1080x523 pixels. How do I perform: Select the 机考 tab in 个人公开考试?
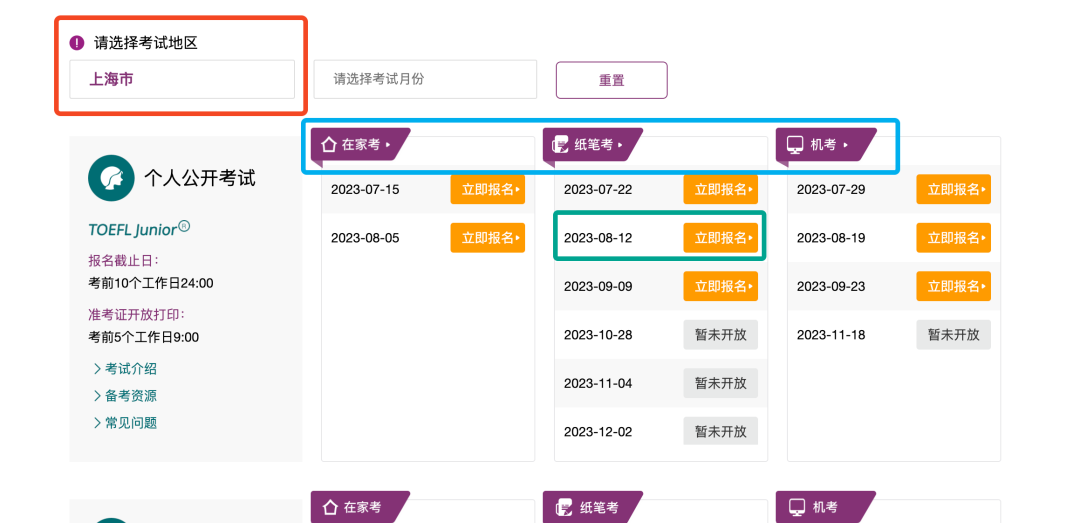(x=825, y=145)
